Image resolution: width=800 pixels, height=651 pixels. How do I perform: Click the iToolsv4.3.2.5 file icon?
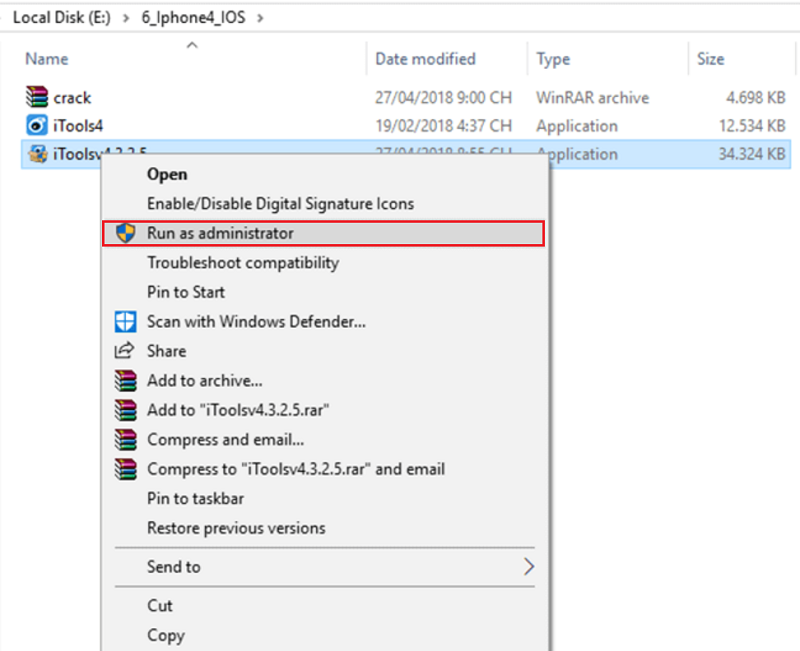pos(37,154)
